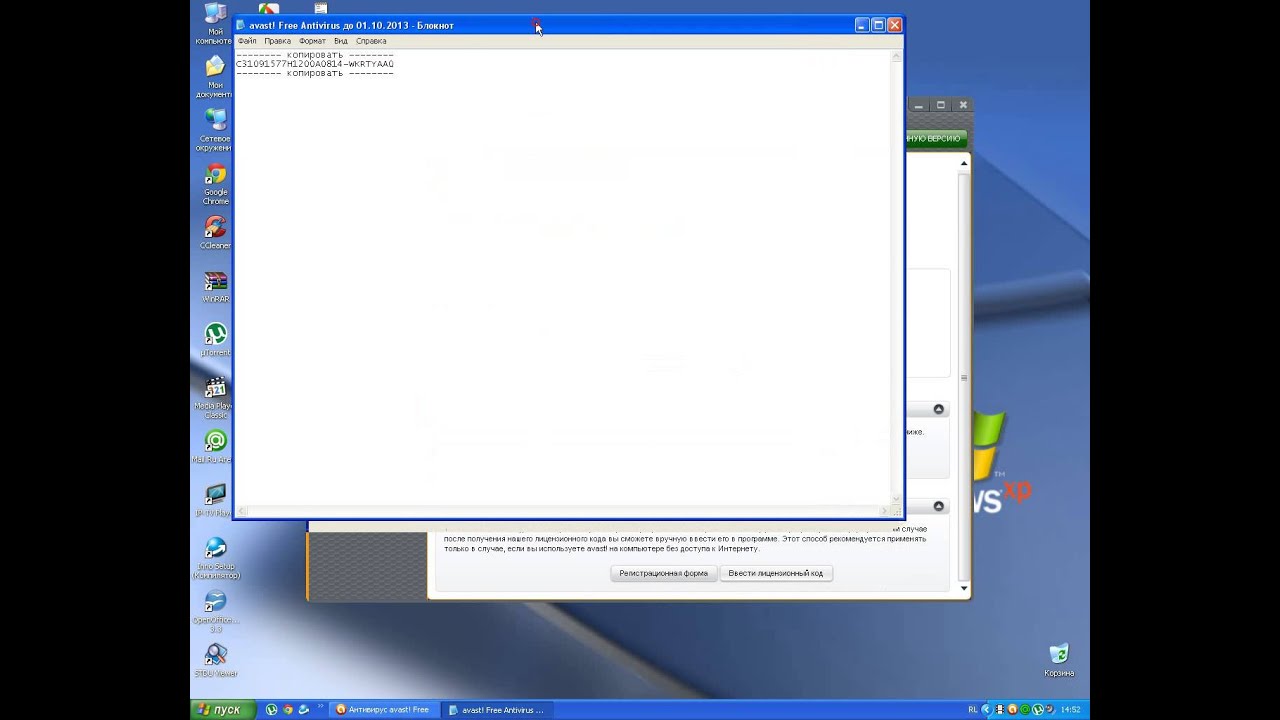The width and height of the screenshot is (1280, 720).
Task: Open the Файл menu in Notepad
Action: click(247, 41)
